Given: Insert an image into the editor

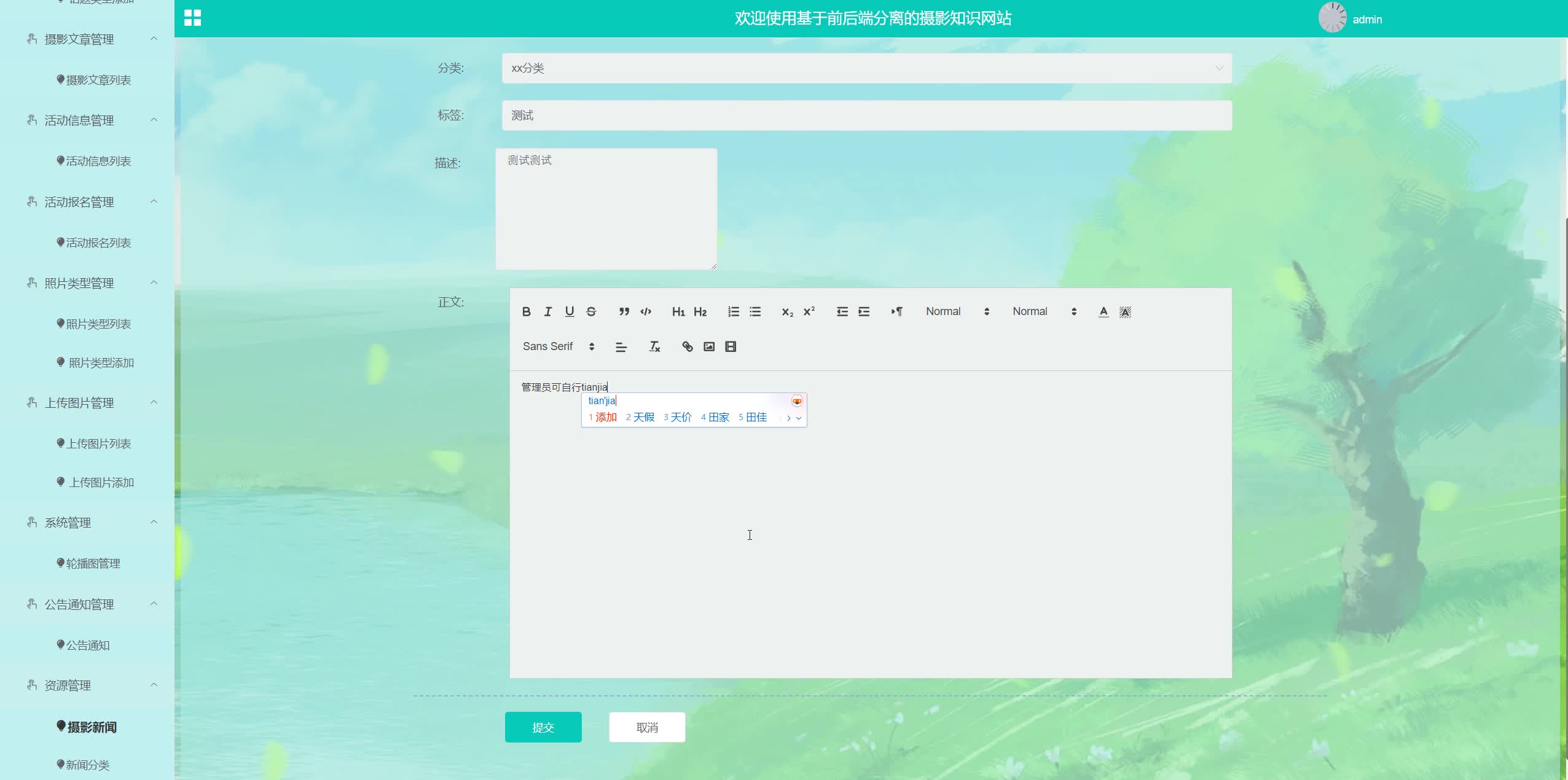Looking at the screenshot, I should (709, 347).
